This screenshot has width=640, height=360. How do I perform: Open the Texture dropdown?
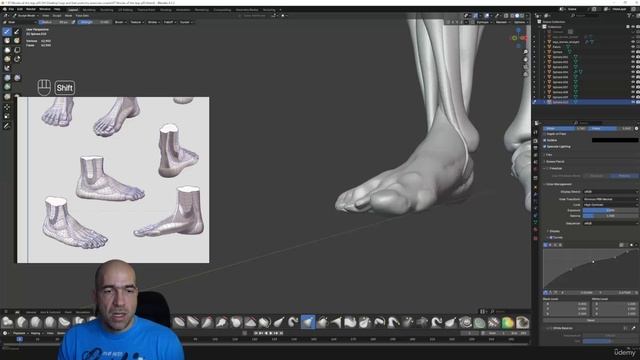137,22
